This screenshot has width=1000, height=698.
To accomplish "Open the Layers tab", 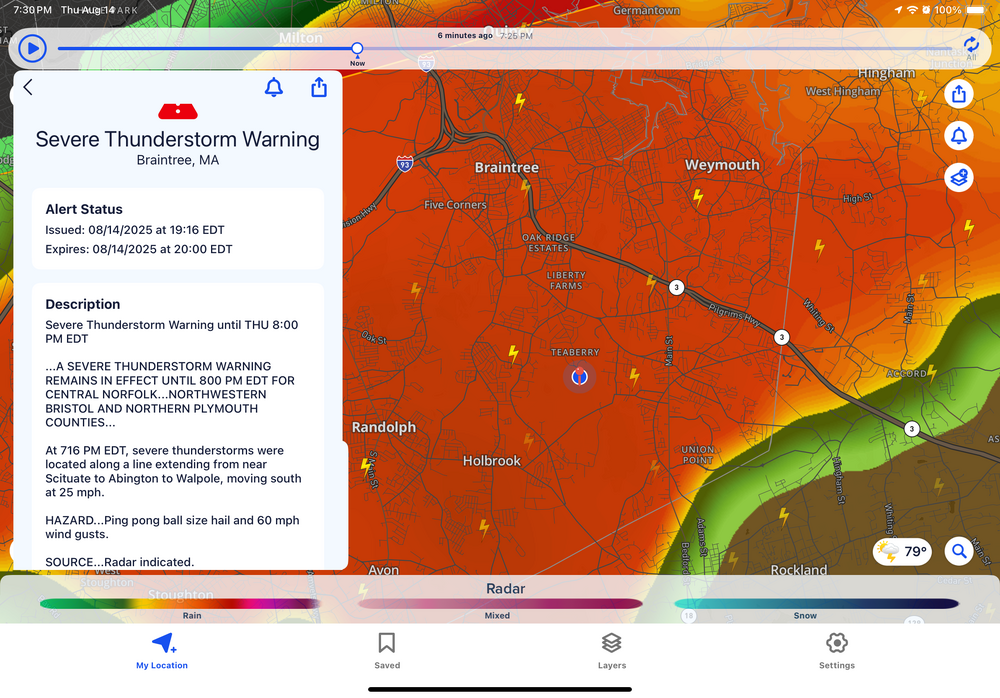I will click(612, 651).
